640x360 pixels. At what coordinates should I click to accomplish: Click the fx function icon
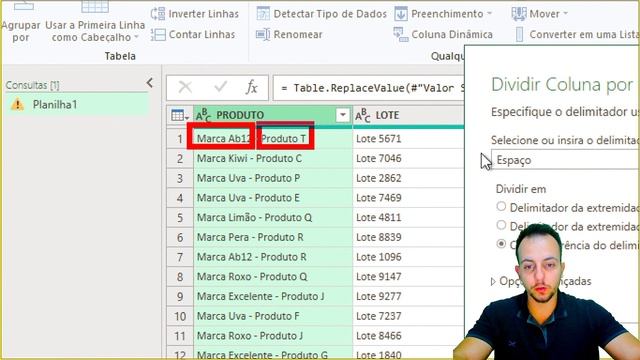click(x=252, y=87)
